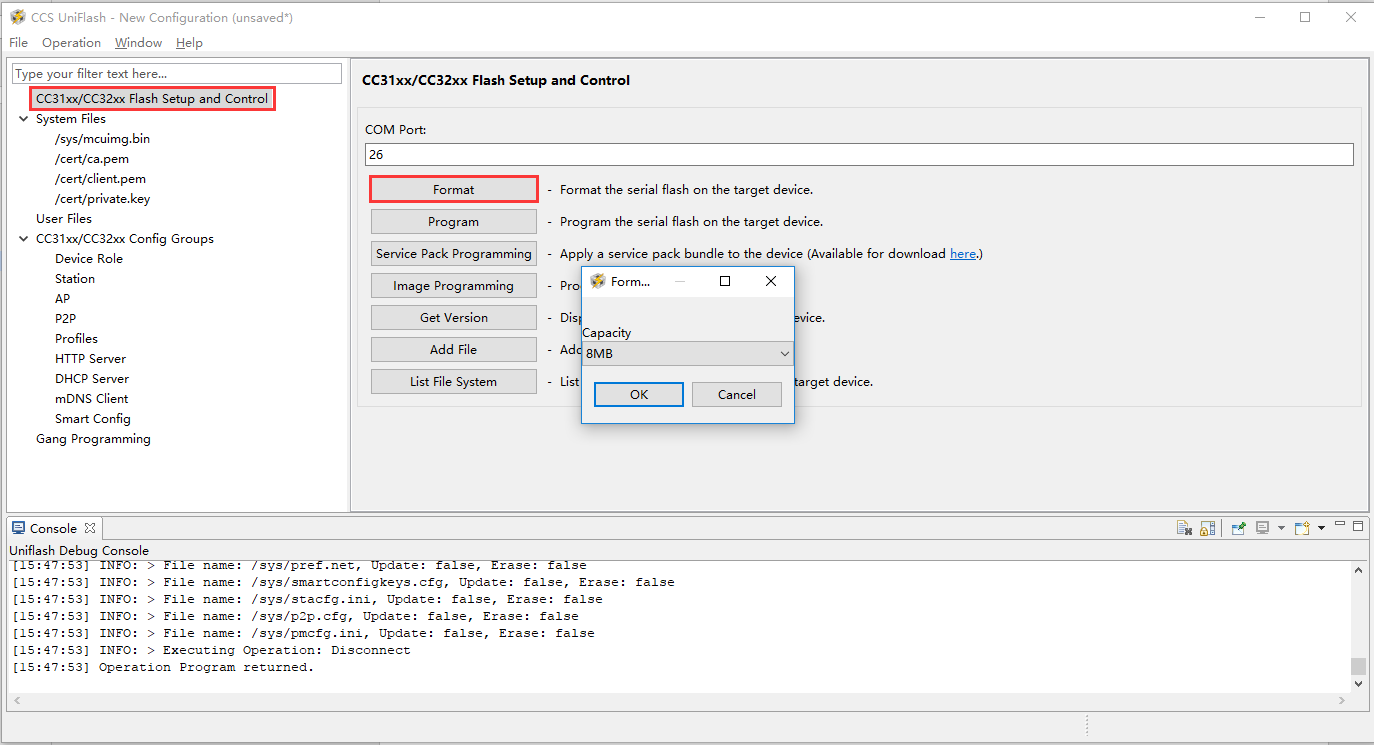Select the Smart Config group

click(93, 419)
